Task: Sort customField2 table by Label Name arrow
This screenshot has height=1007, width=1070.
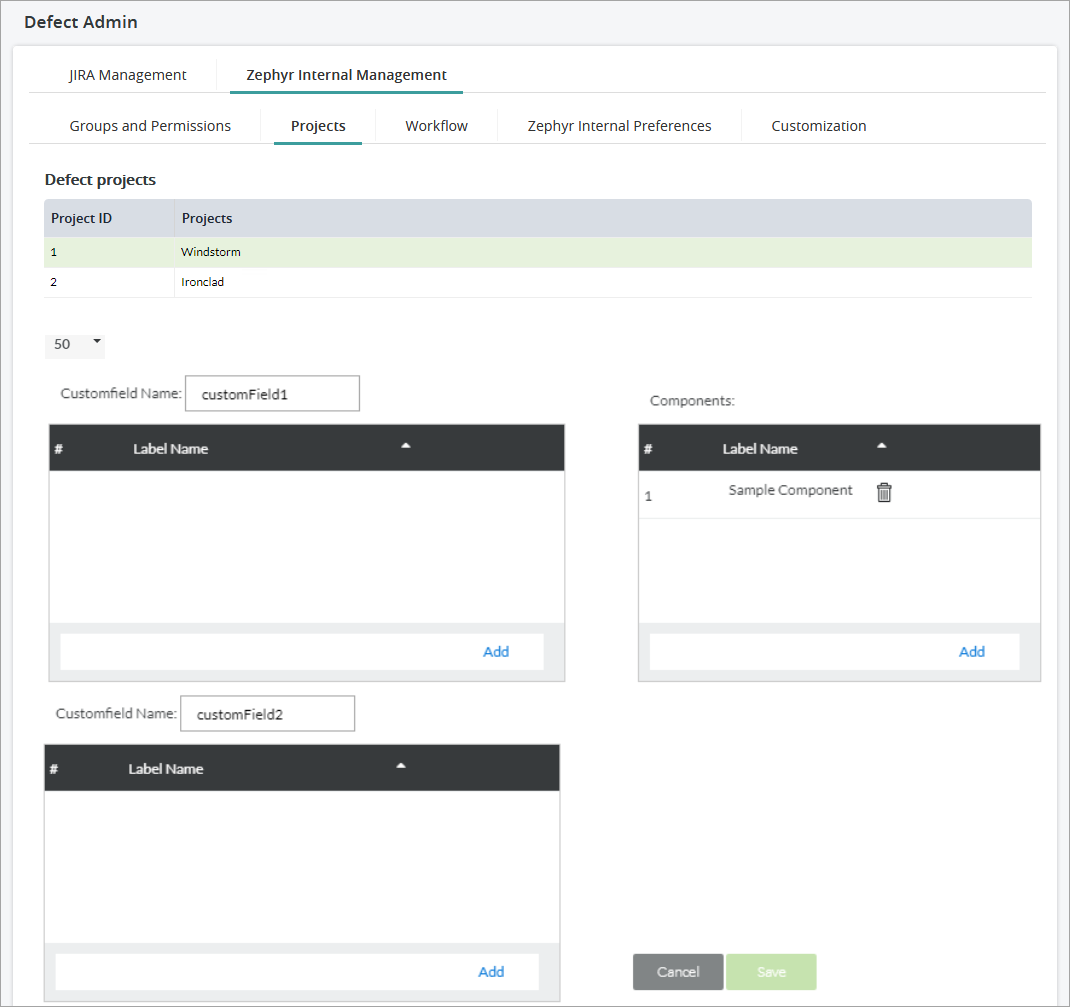Action: point(400,766)
